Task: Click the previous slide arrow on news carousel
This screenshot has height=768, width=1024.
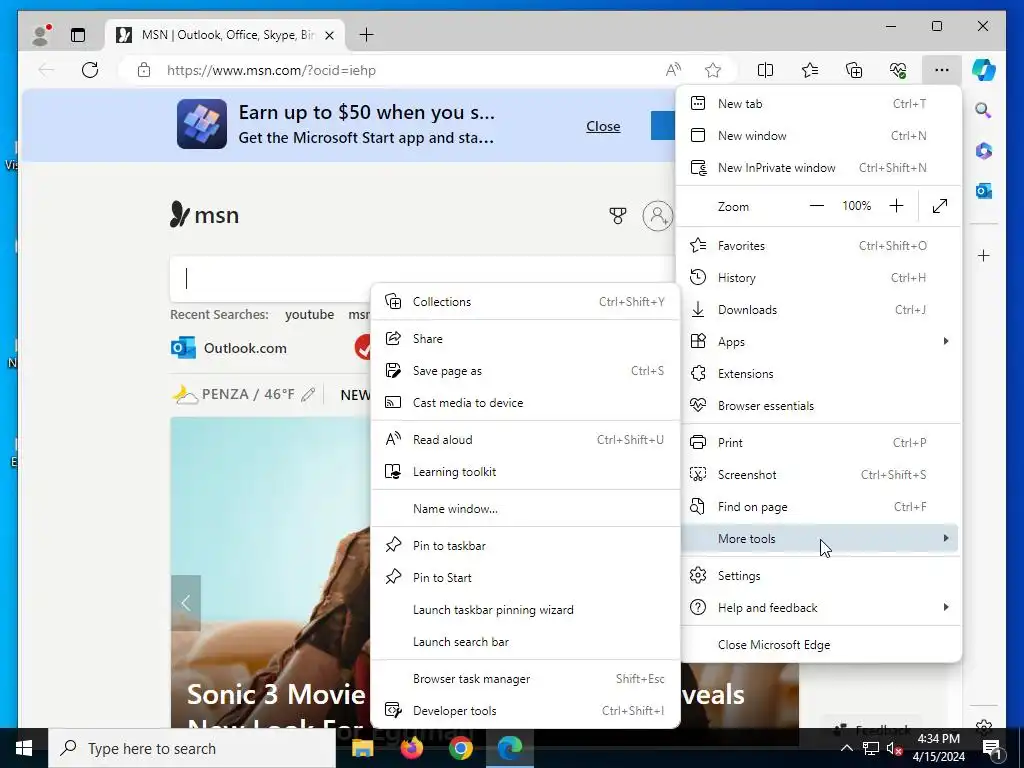Action: click(186, 603)
